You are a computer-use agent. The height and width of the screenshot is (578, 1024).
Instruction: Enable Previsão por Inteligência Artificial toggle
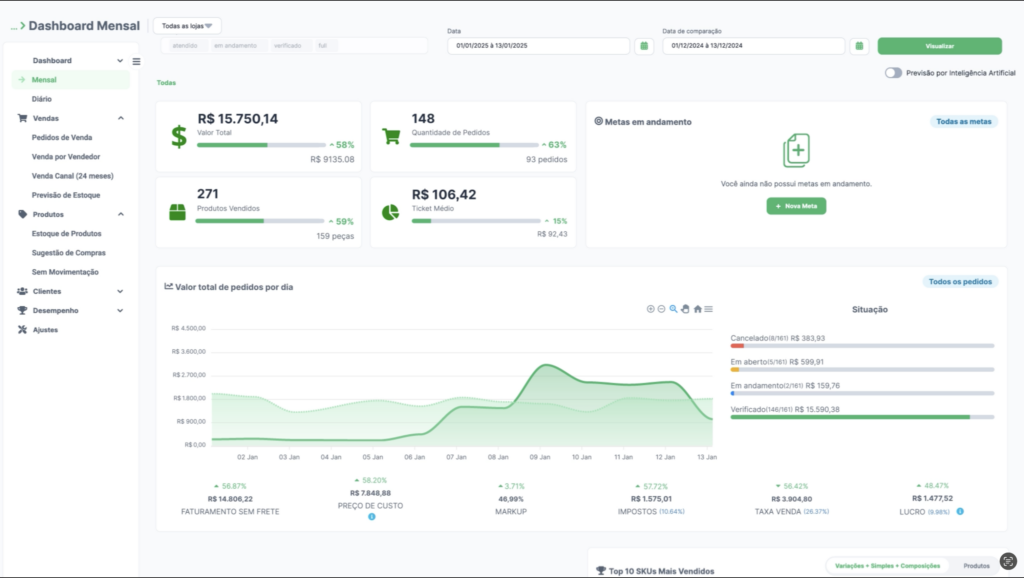[893, 73]
